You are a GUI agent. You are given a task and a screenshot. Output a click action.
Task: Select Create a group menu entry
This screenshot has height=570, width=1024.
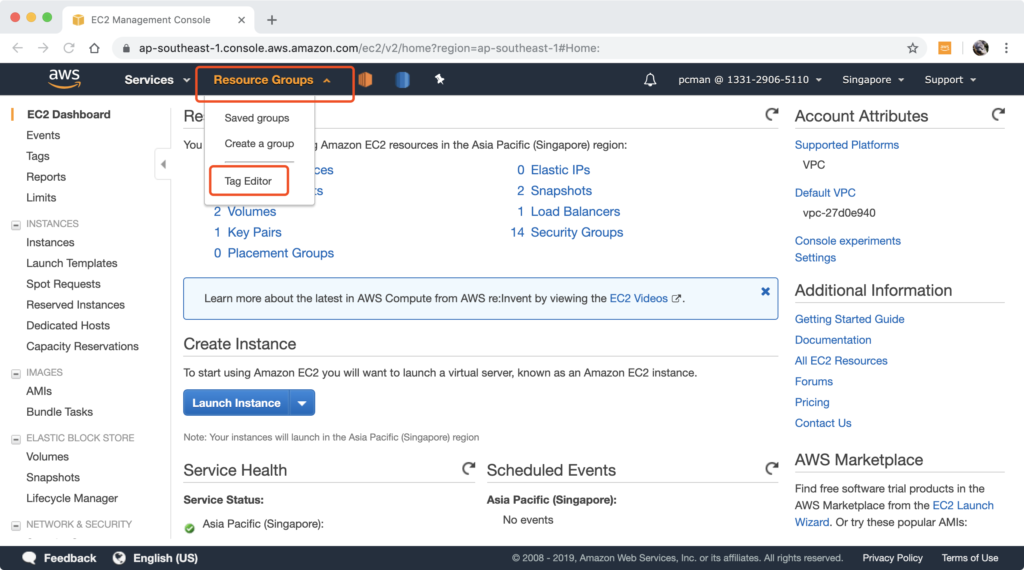[259, 144]
